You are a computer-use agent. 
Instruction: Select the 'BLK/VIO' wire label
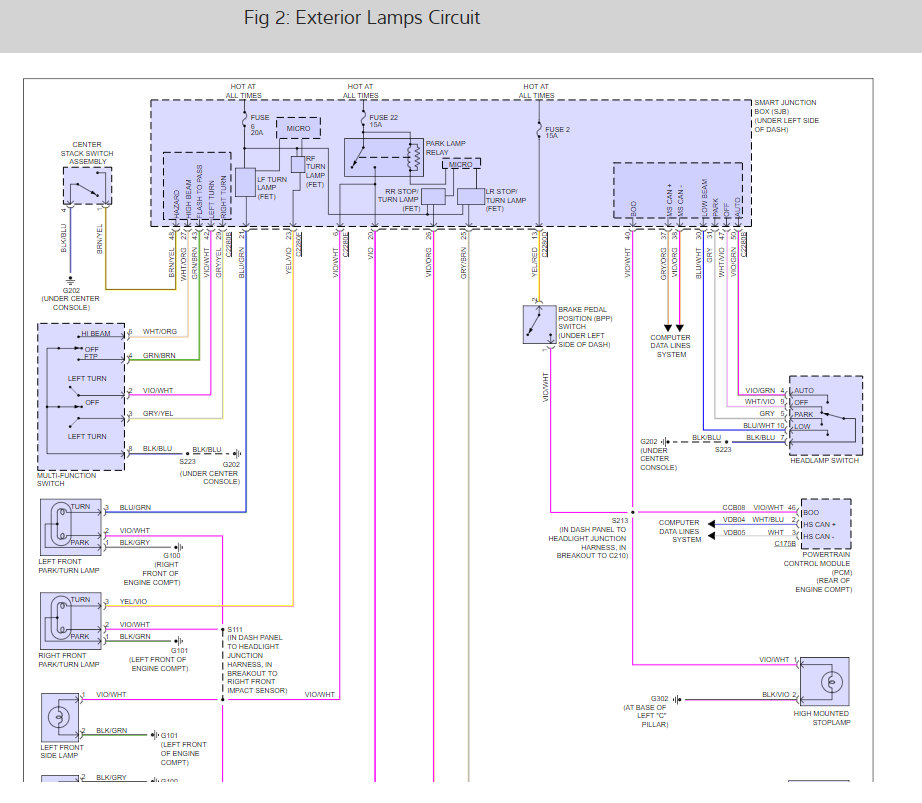[x=776, y=694]
